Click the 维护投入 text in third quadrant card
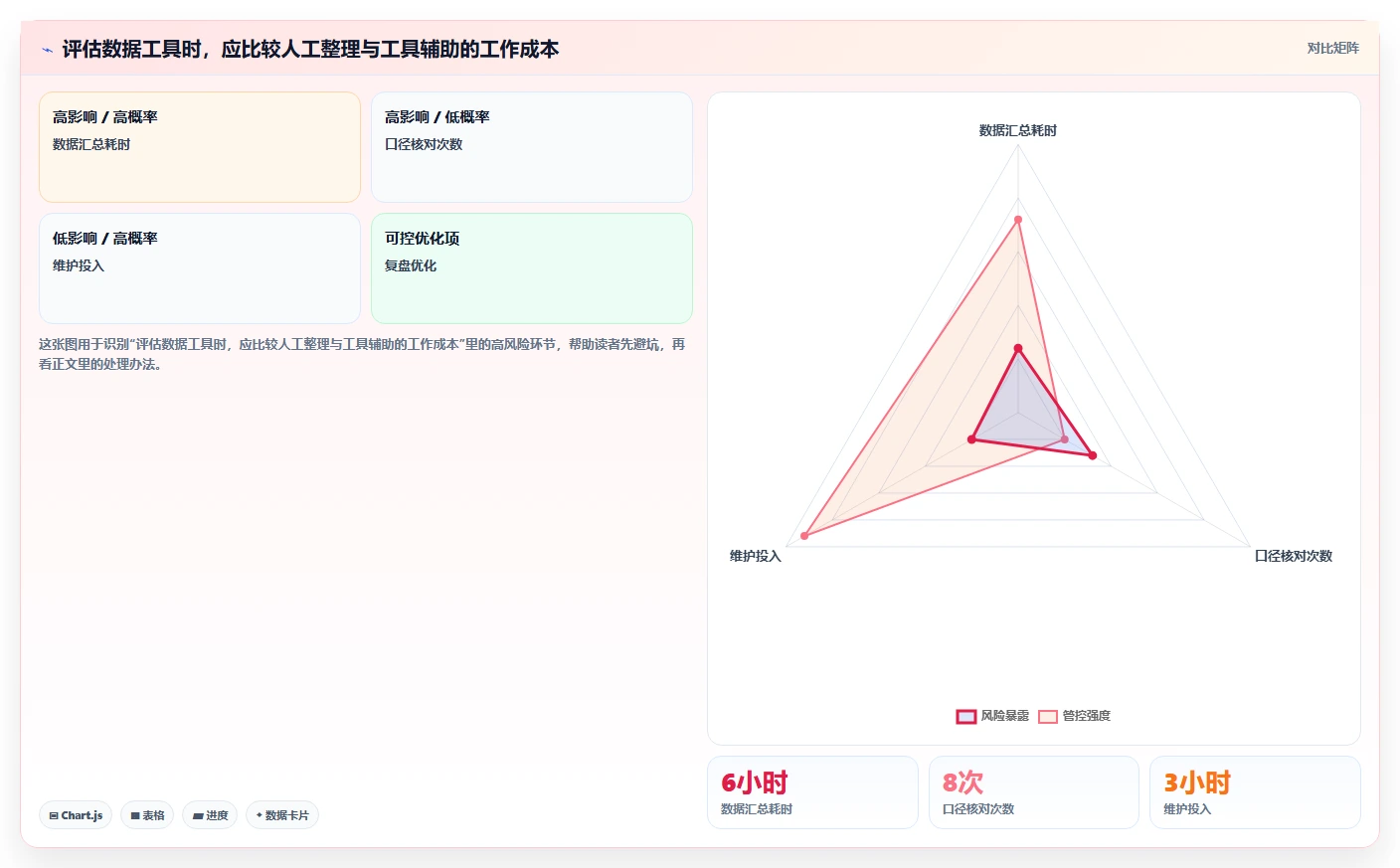 click(79, 265)
